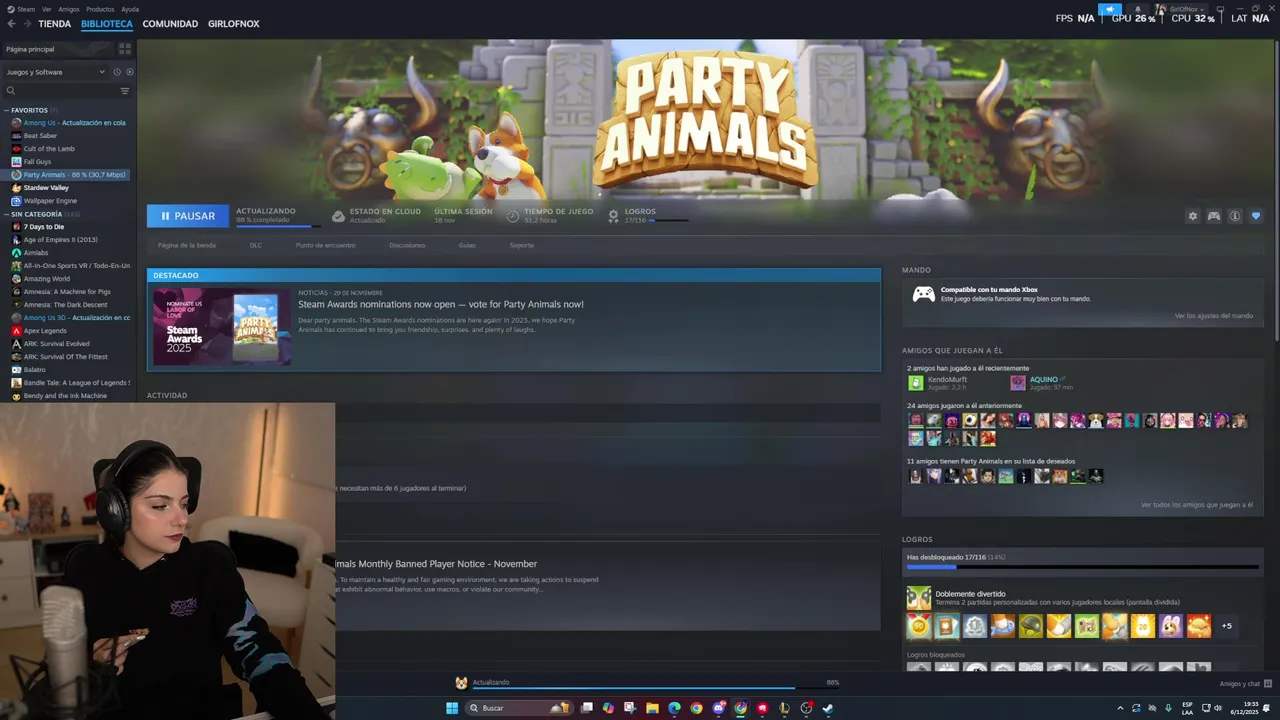The image size is (1280, 720).
Task: Open Party Animals settings gear icon
Action: click(1192, 216)
